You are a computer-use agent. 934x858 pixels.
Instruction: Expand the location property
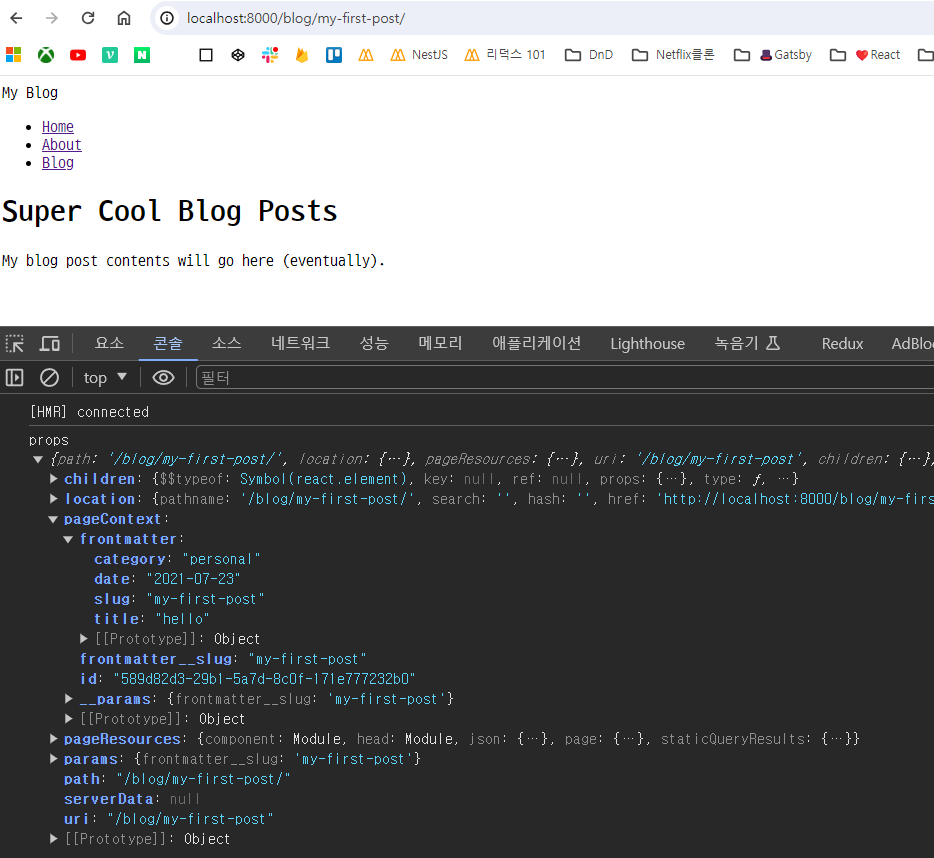54,498
